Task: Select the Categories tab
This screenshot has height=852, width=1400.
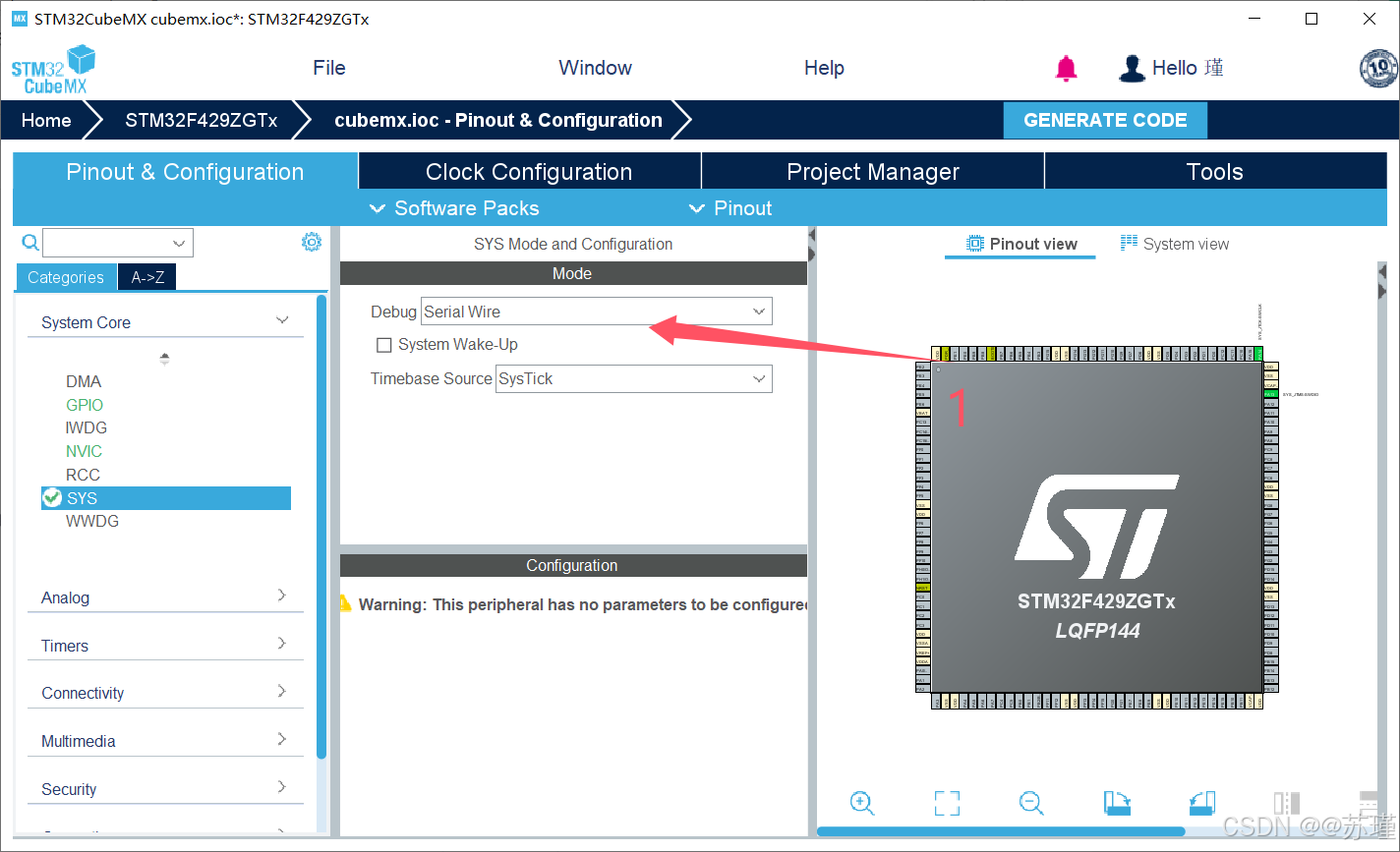Action: [x=66, y=277]
